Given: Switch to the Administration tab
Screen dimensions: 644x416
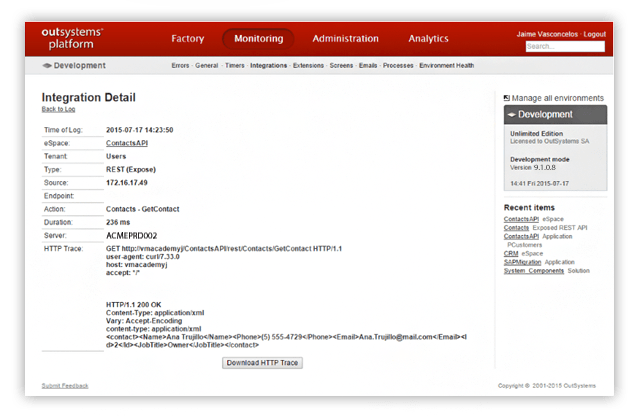Looking at the screenshot, I should click(345, 39).
